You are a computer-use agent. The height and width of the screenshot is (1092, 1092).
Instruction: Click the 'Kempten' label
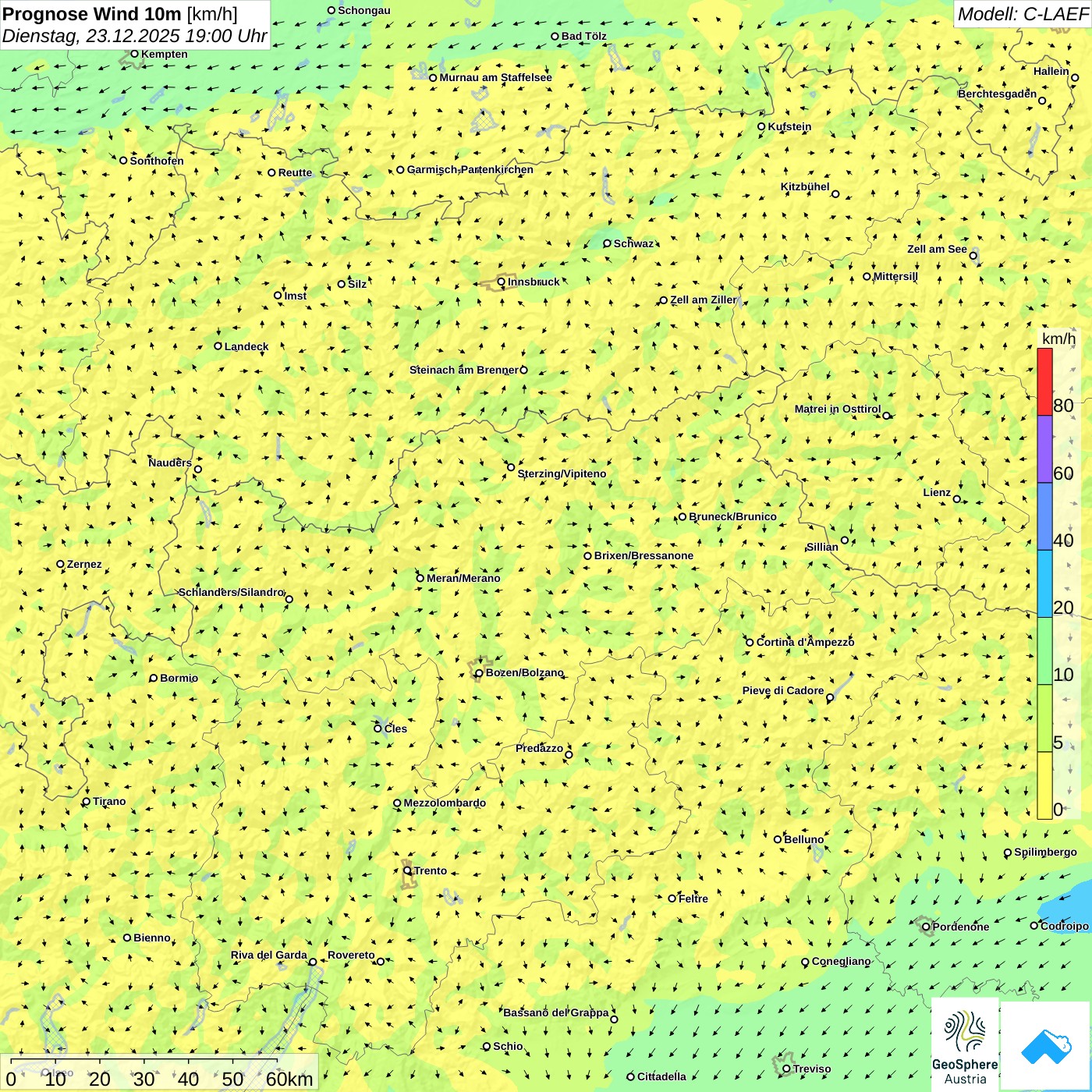pyautogui.click(x=164, y=54)
